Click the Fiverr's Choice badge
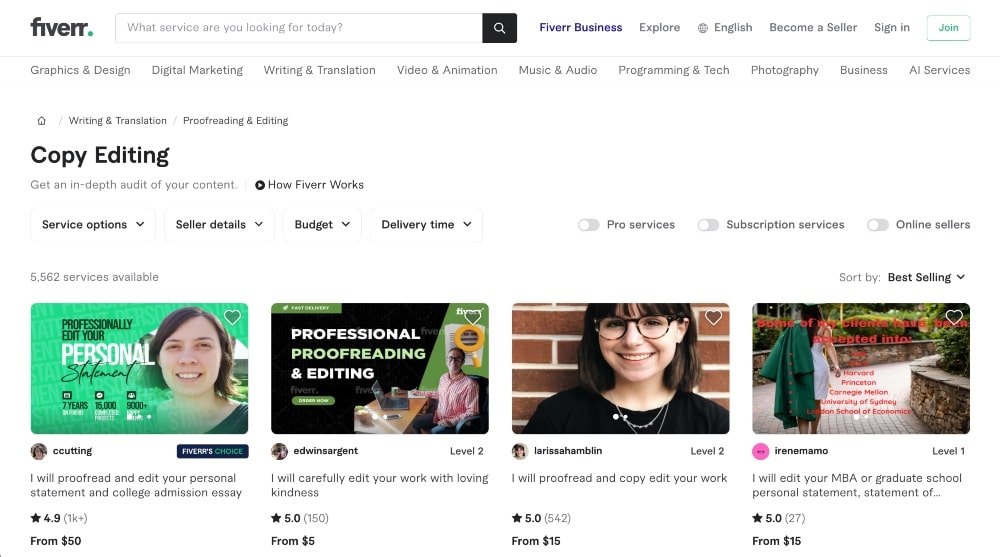The width and height of the screenshot is (1000, 557). (212, 451)
